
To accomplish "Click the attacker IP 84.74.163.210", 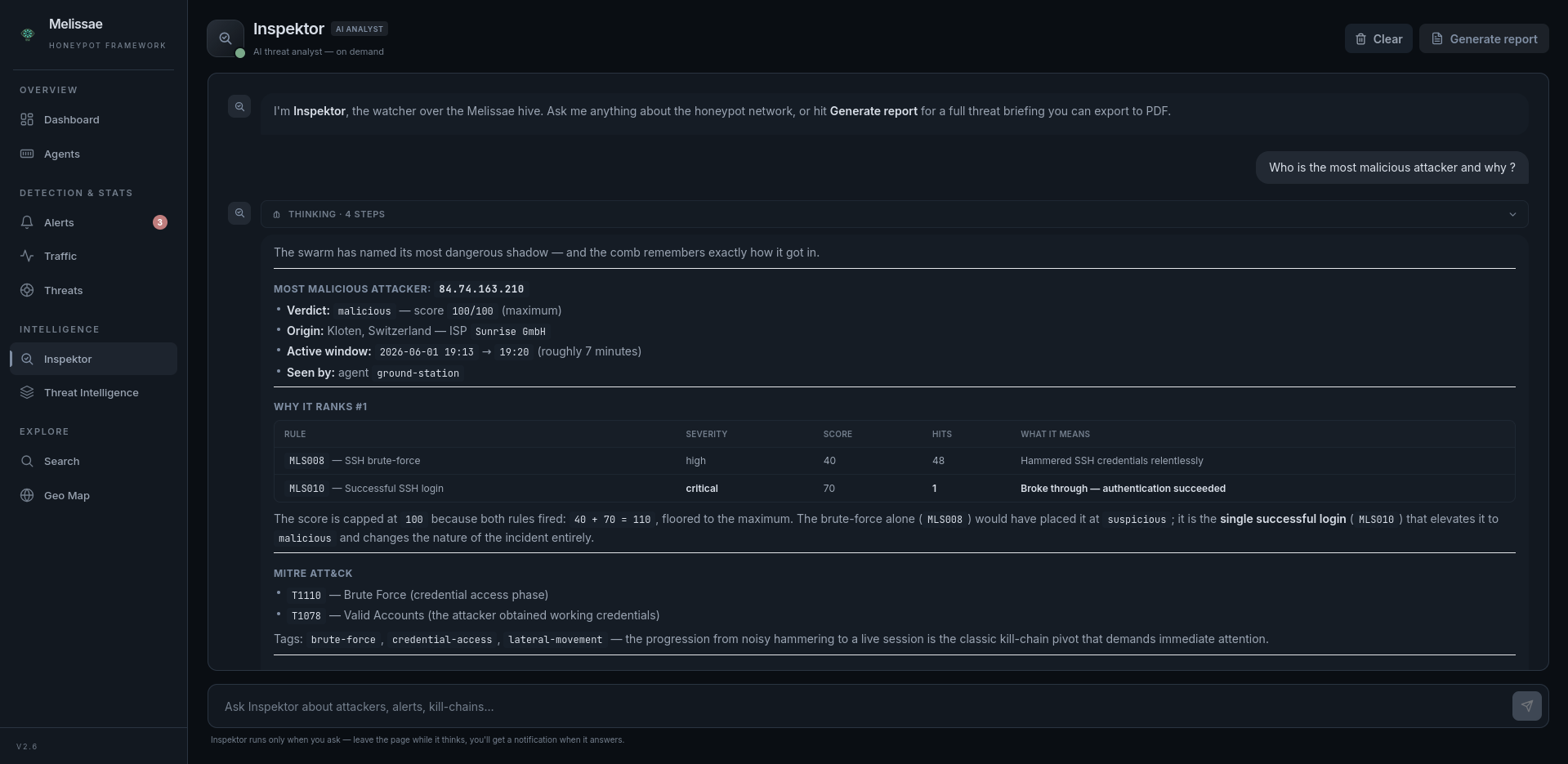I will click(x=481, y=289).
